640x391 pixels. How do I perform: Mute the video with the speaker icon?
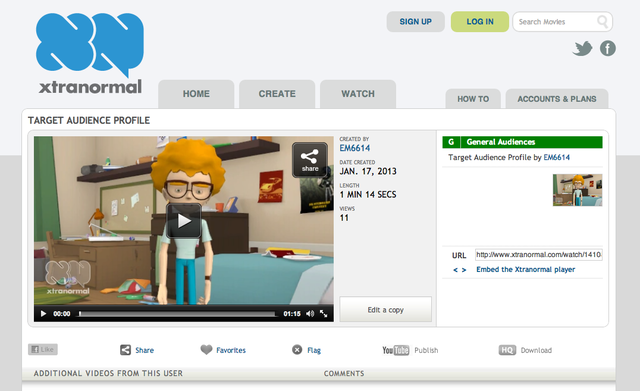(310, 313)
